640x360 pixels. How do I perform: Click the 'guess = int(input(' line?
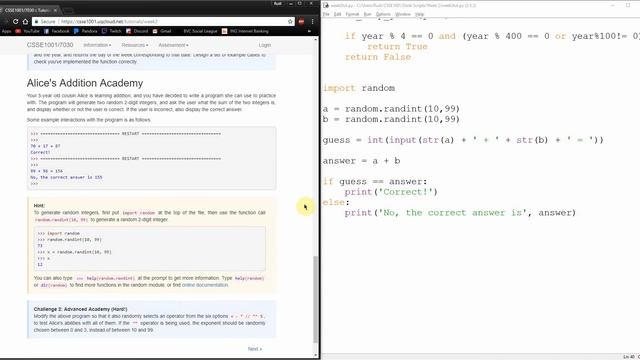point(463,140)
